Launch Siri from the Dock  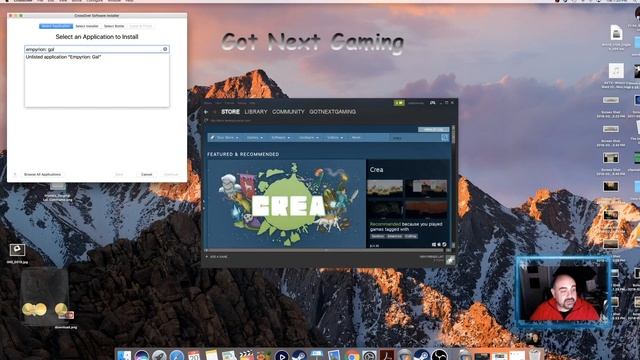142,356
